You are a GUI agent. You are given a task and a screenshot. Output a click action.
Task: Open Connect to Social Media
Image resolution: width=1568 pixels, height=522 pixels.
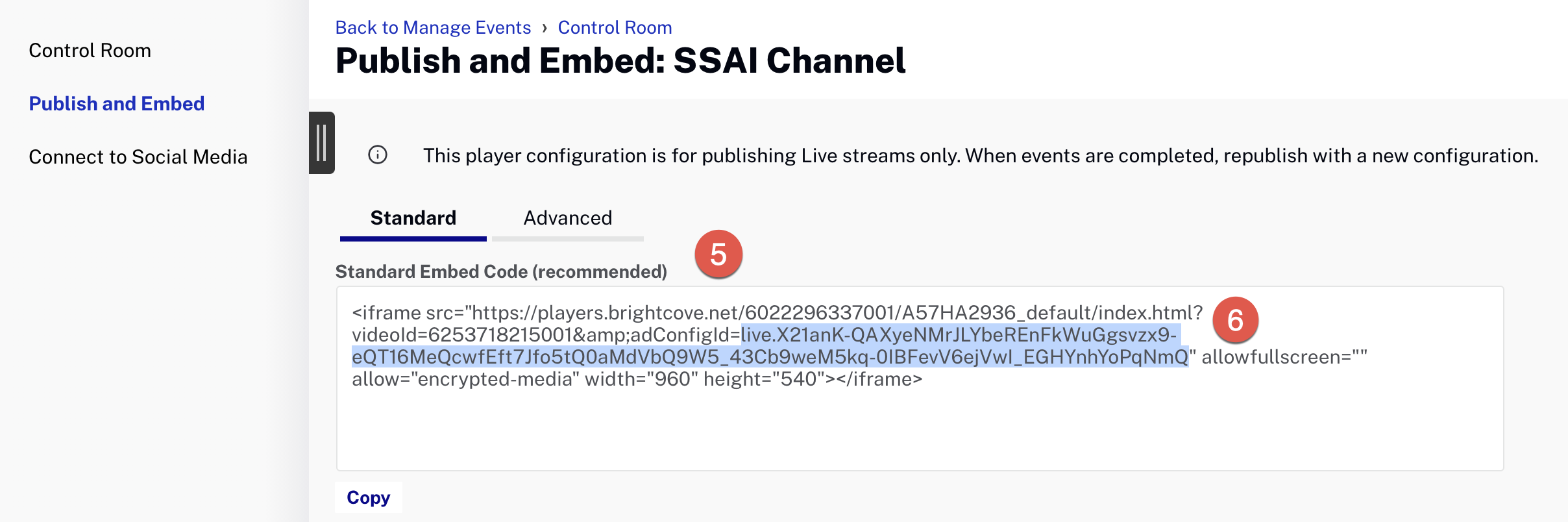tap(138, 157)
